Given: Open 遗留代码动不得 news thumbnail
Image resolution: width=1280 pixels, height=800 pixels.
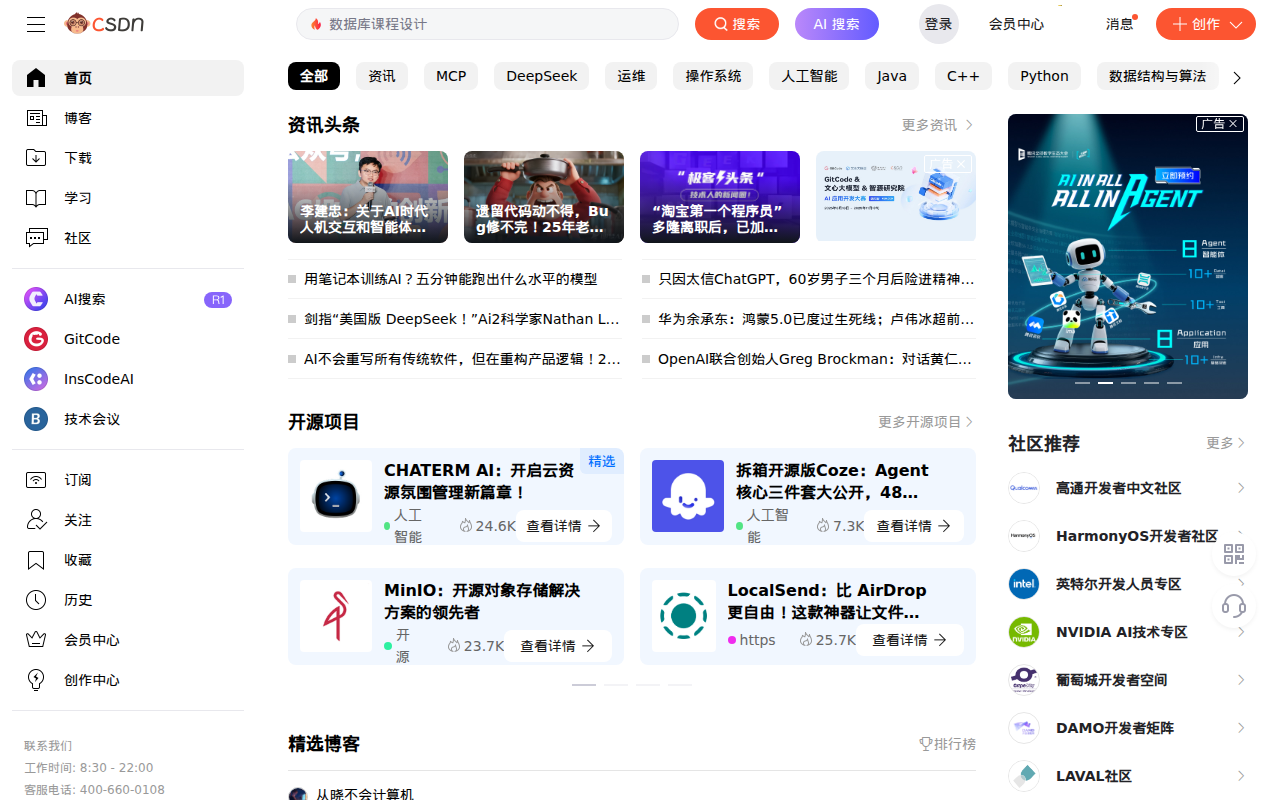Looking at the screenshot, I should coord(544,197).
